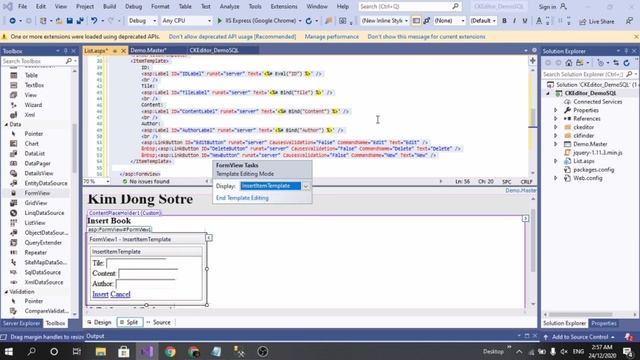Image resolution: width=640 pixels, height=360 pixels.
Task: Click the Title text field in the template
Action: (136, 263)
